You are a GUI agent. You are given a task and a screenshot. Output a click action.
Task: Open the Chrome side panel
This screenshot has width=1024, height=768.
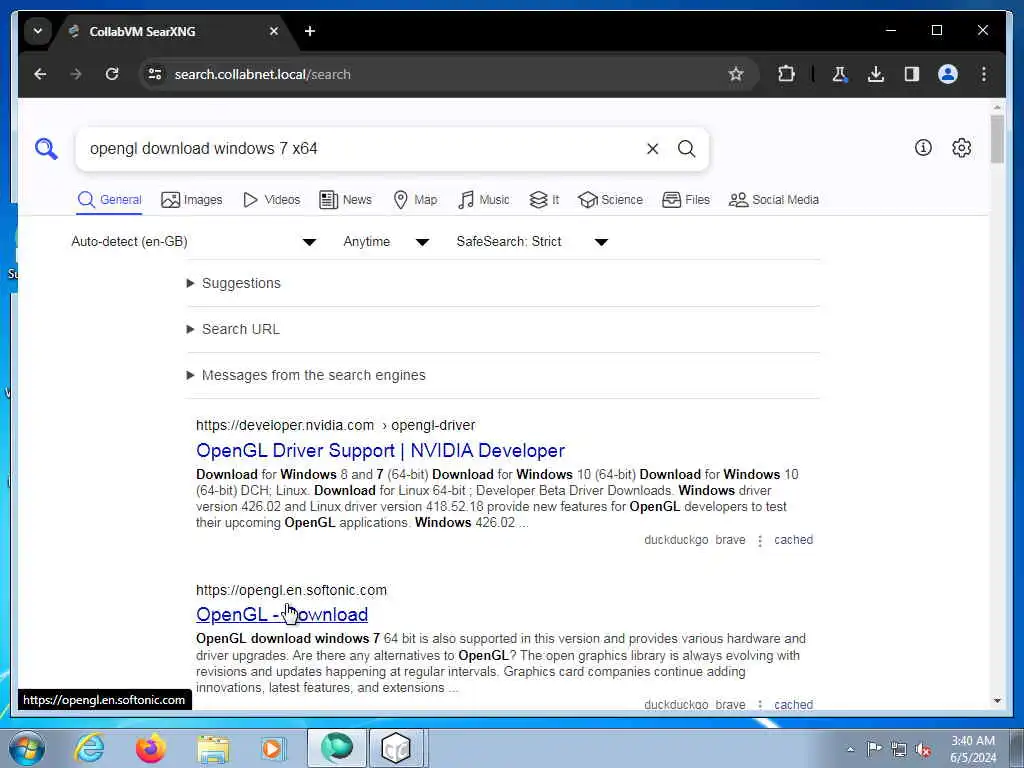pos(912,74)
